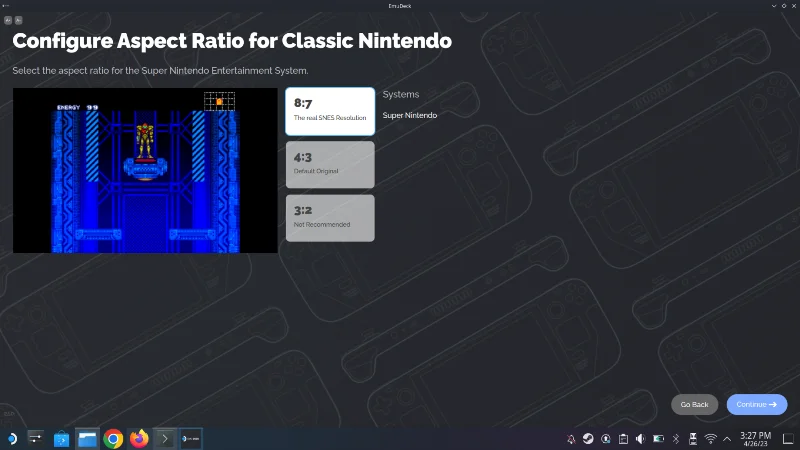Open the Steam tray icon
The width and height of the screenshot is (800, 450).
[588, 439]
